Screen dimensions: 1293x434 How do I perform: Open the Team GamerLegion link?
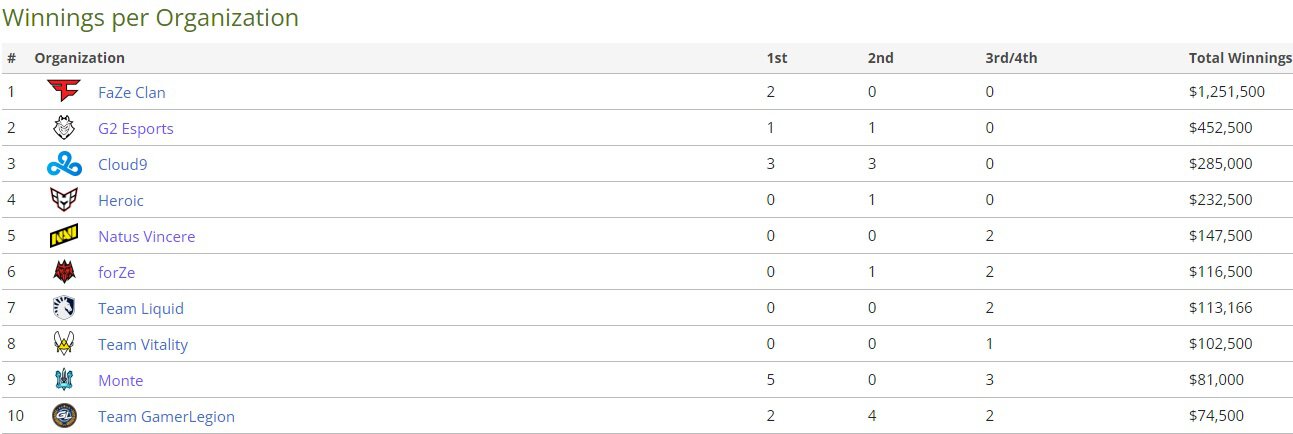pyautogui.click(x=166, y=416)
